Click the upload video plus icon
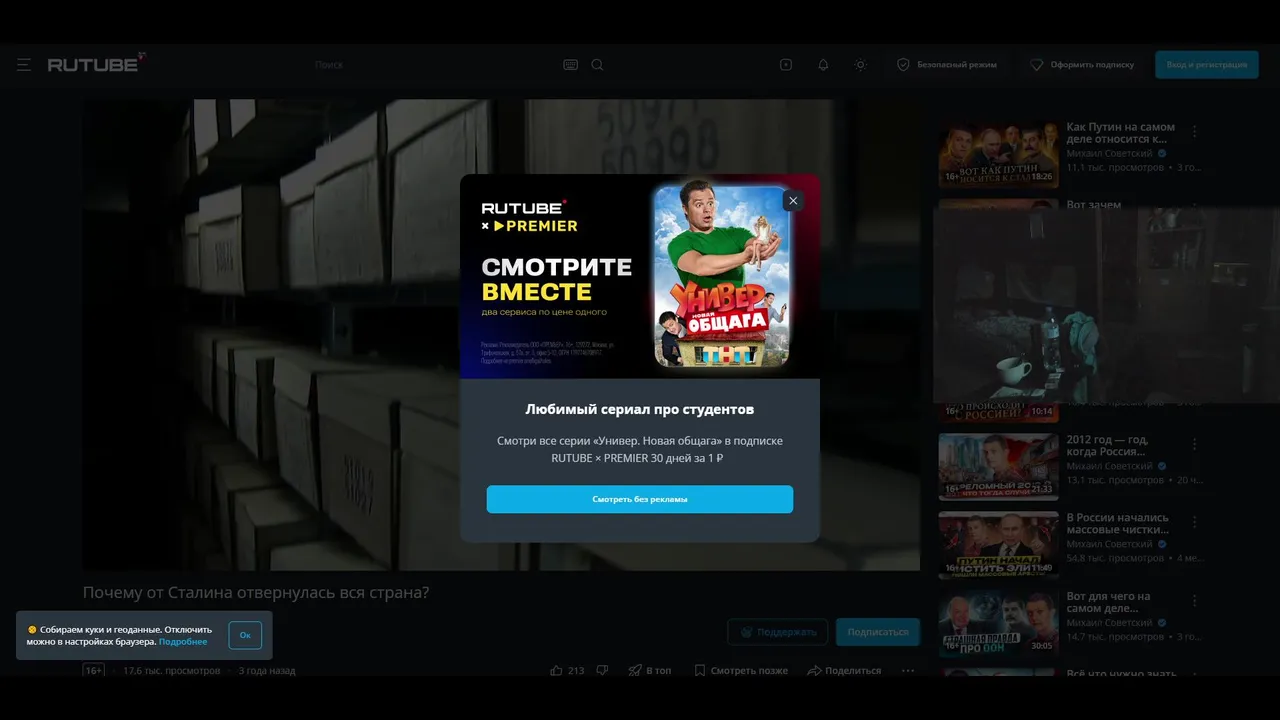 (786, 65)
